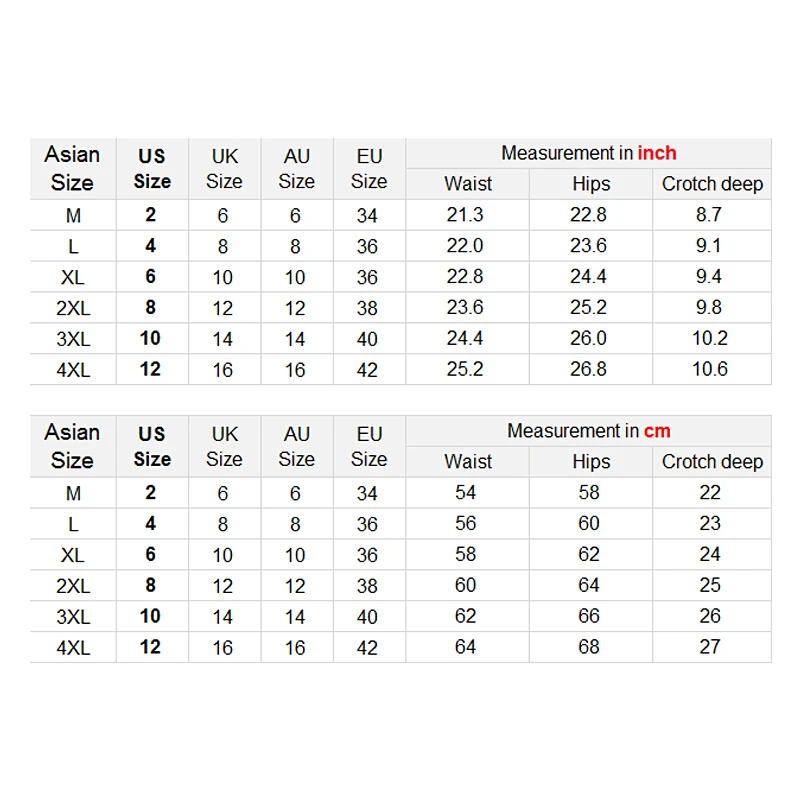Click the 9.1 crotch deep value

click(709, 246)
